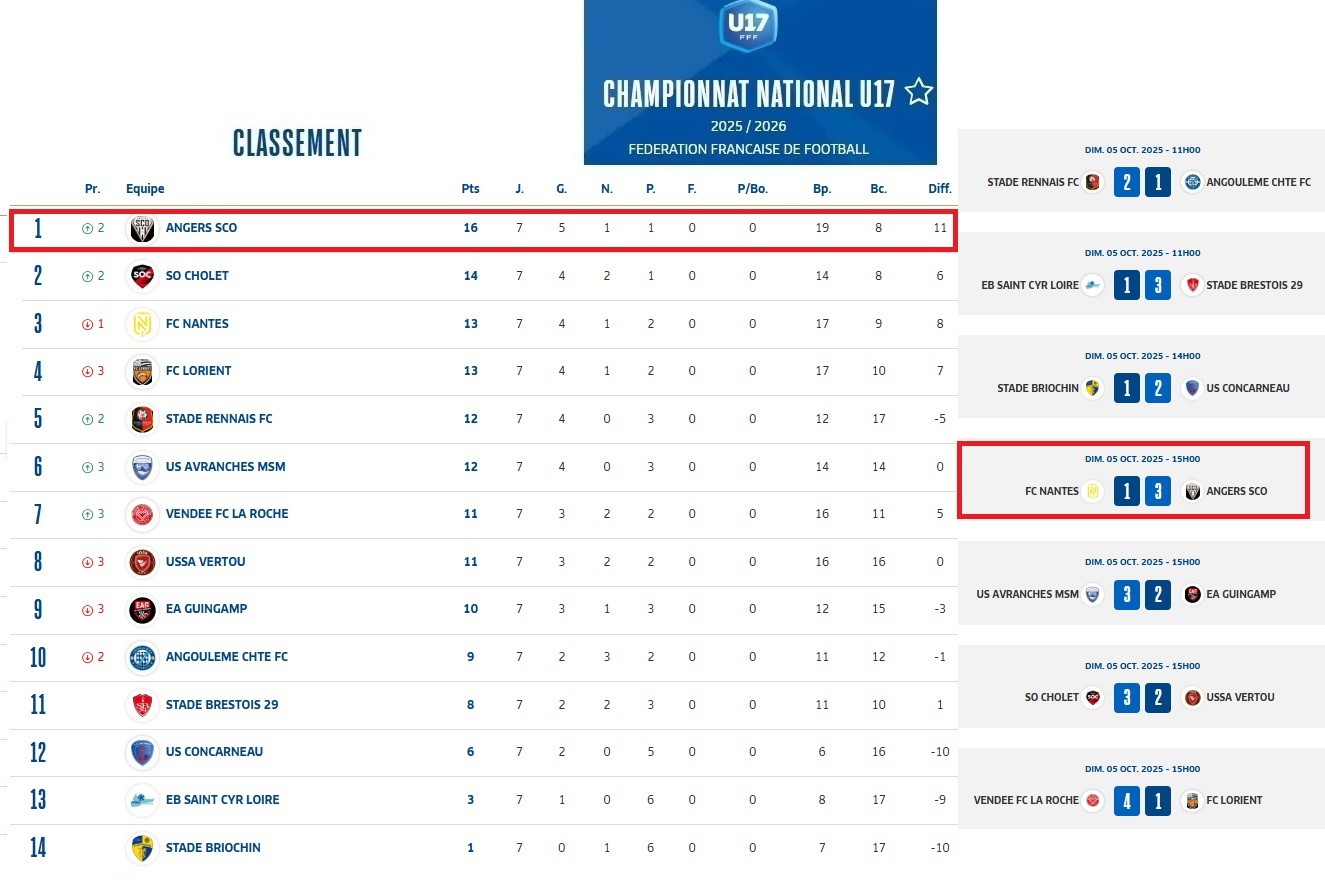The height and width of the screenshot is (890, 1325).
Task: Click the FC Nantes yellow crest in standings
Action: click(142, 324)
